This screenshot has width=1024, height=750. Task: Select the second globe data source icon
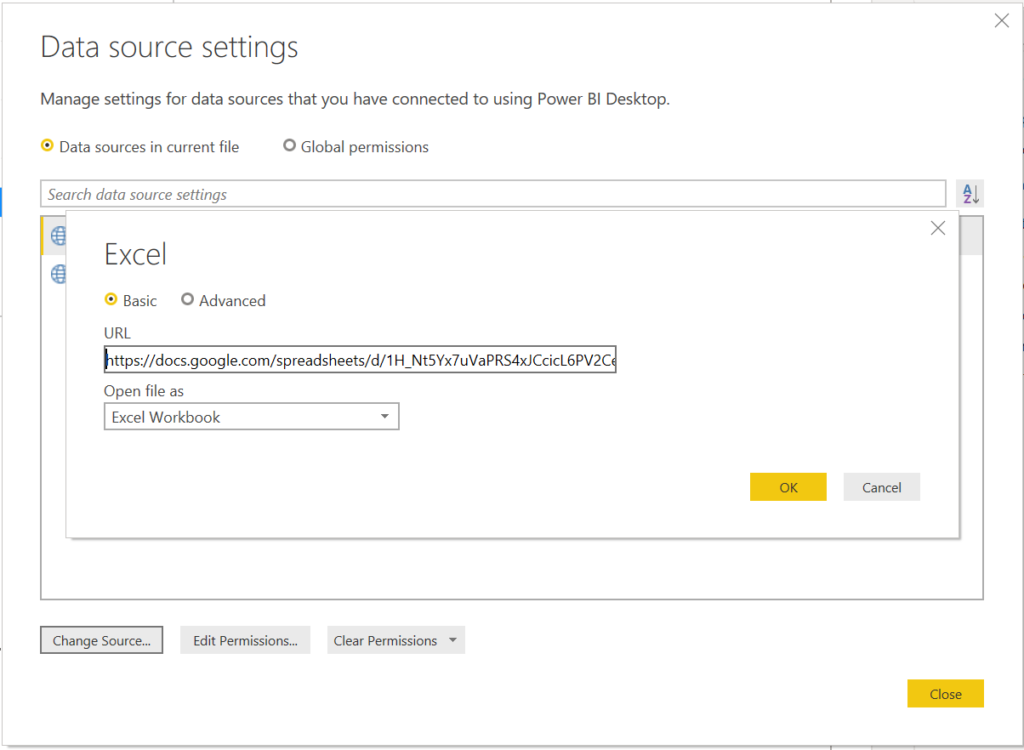(x=58, y=273)
